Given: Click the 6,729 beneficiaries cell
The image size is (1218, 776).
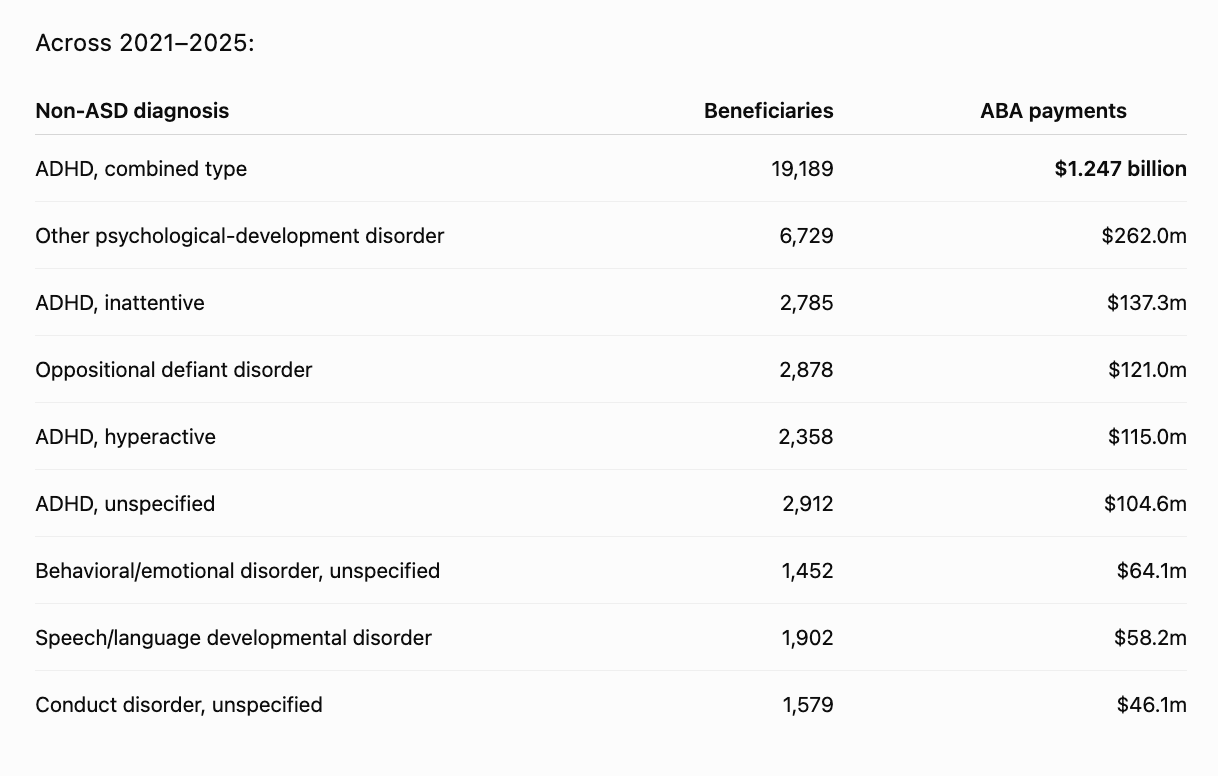Looking at the screenshot, I should click(x=807, y=236).
